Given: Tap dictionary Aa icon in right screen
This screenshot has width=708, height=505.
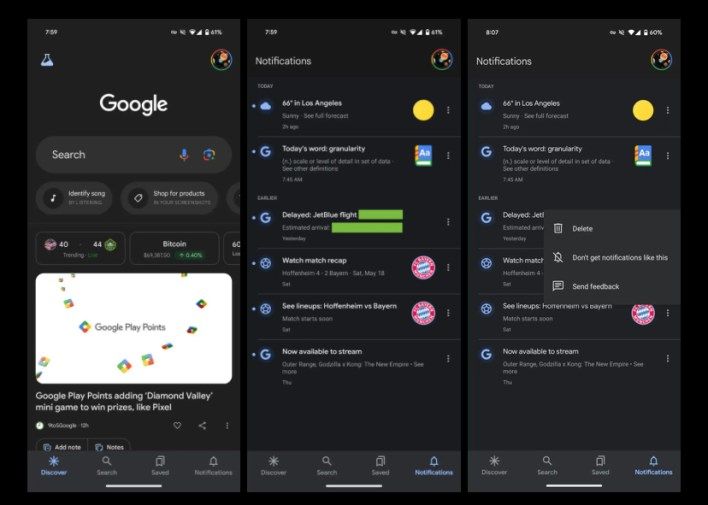Looking at the screenshot, I should tap(643, 155).
